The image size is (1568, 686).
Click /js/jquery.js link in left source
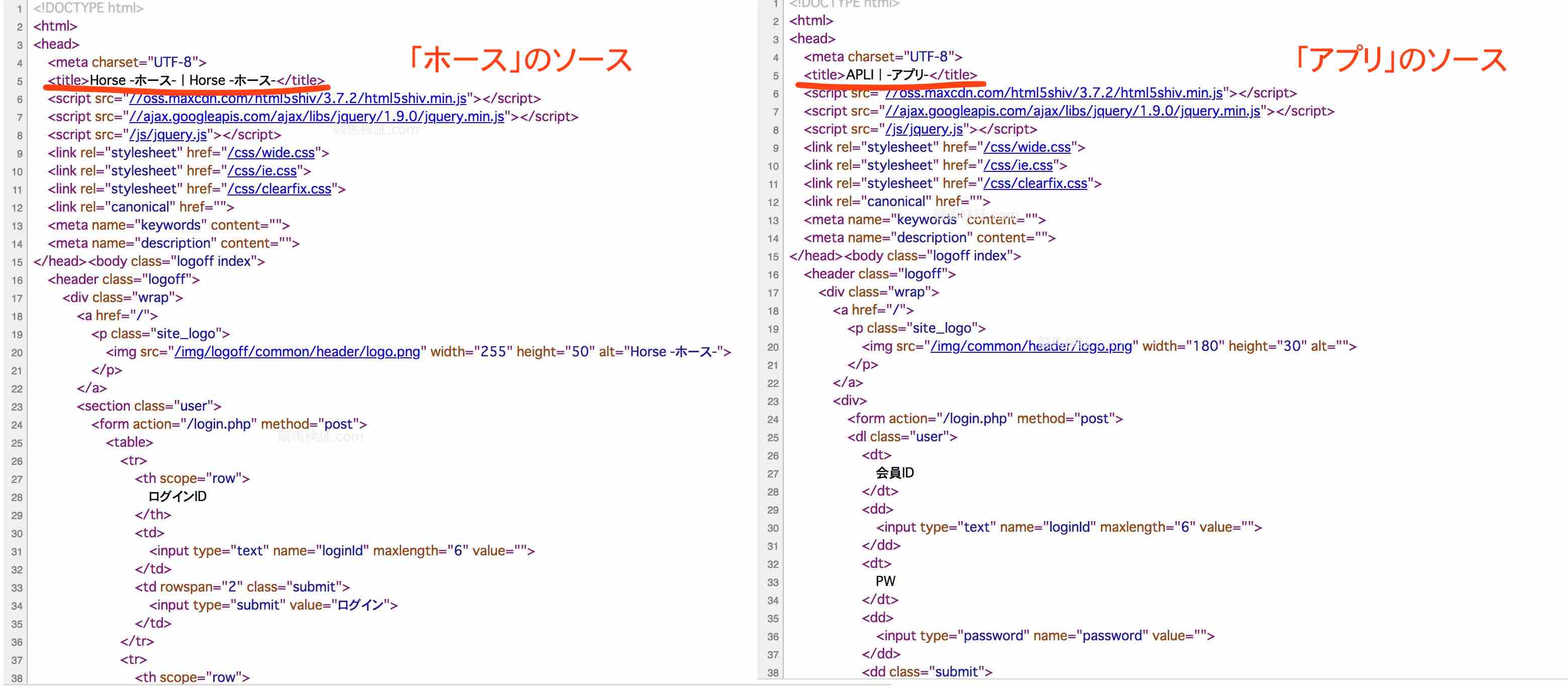pos(168,135)
